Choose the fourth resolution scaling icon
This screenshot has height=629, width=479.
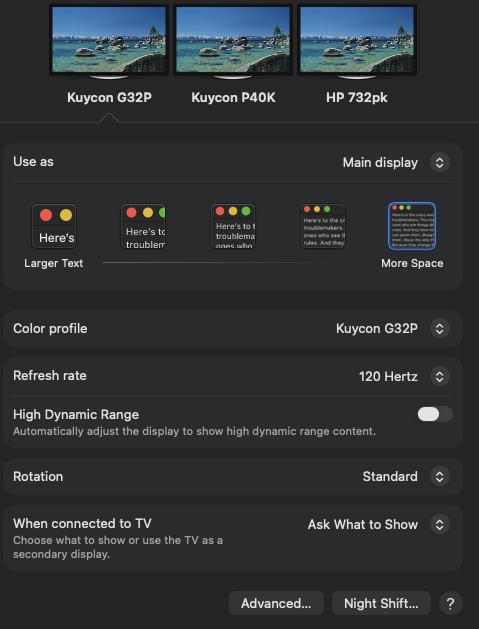pos(323,226)
